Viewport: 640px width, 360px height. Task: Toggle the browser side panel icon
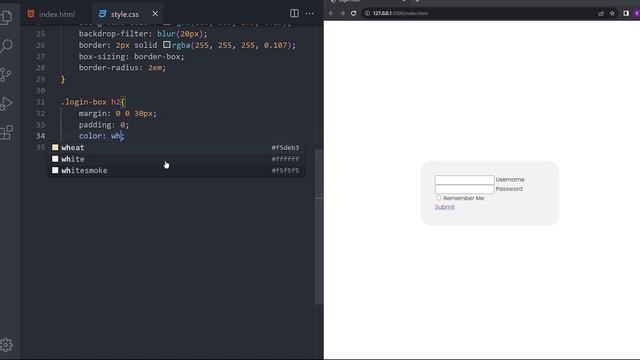[626, 13]
